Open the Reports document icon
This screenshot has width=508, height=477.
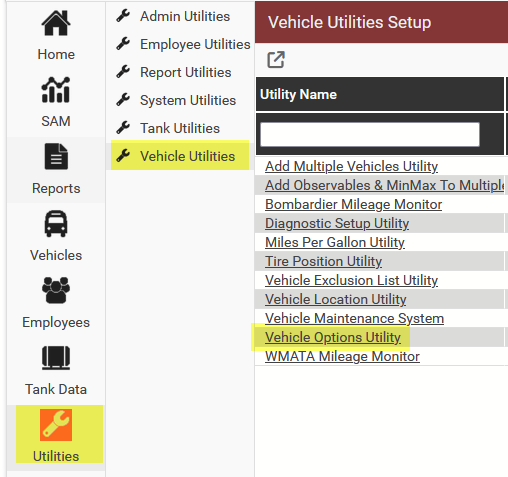[x=56, y=156]
